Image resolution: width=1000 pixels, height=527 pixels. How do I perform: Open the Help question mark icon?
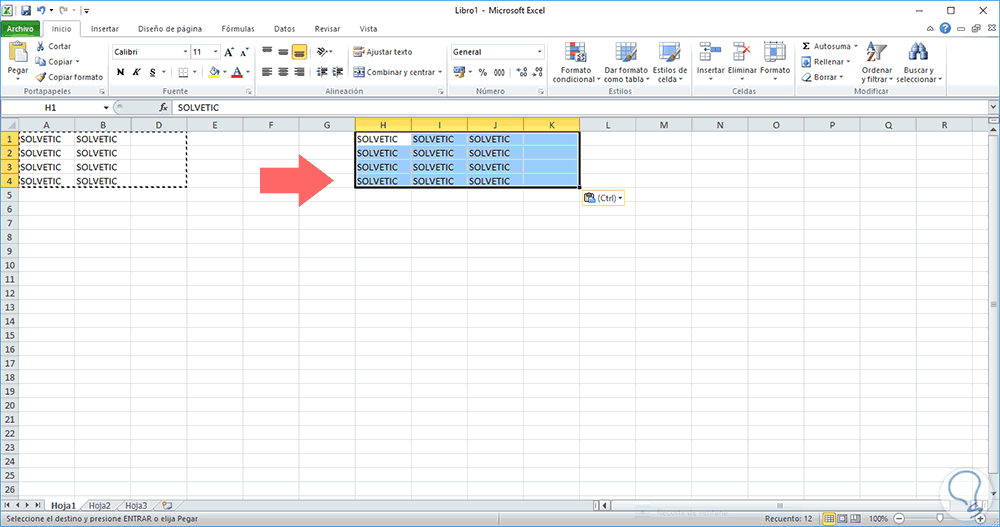click(x=945, y=29)
